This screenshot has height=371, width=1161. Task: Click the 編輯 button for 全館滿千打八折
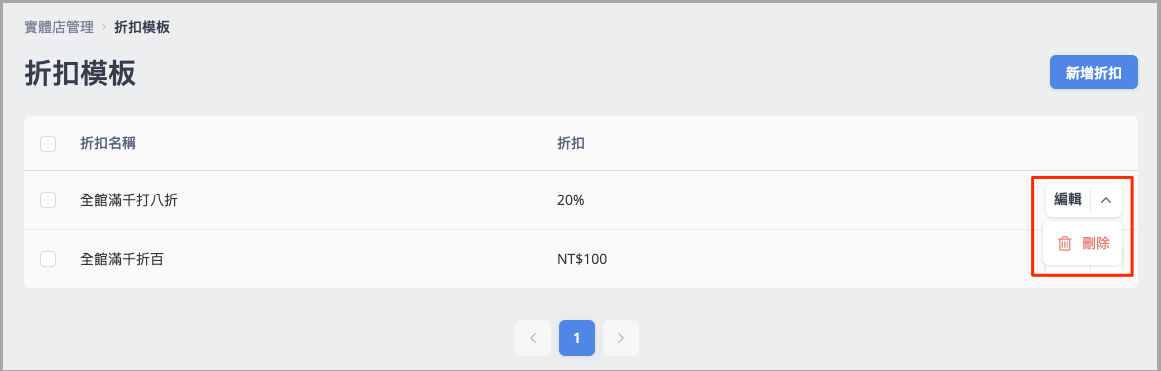pyautogui.click(x=1068, y=199)
